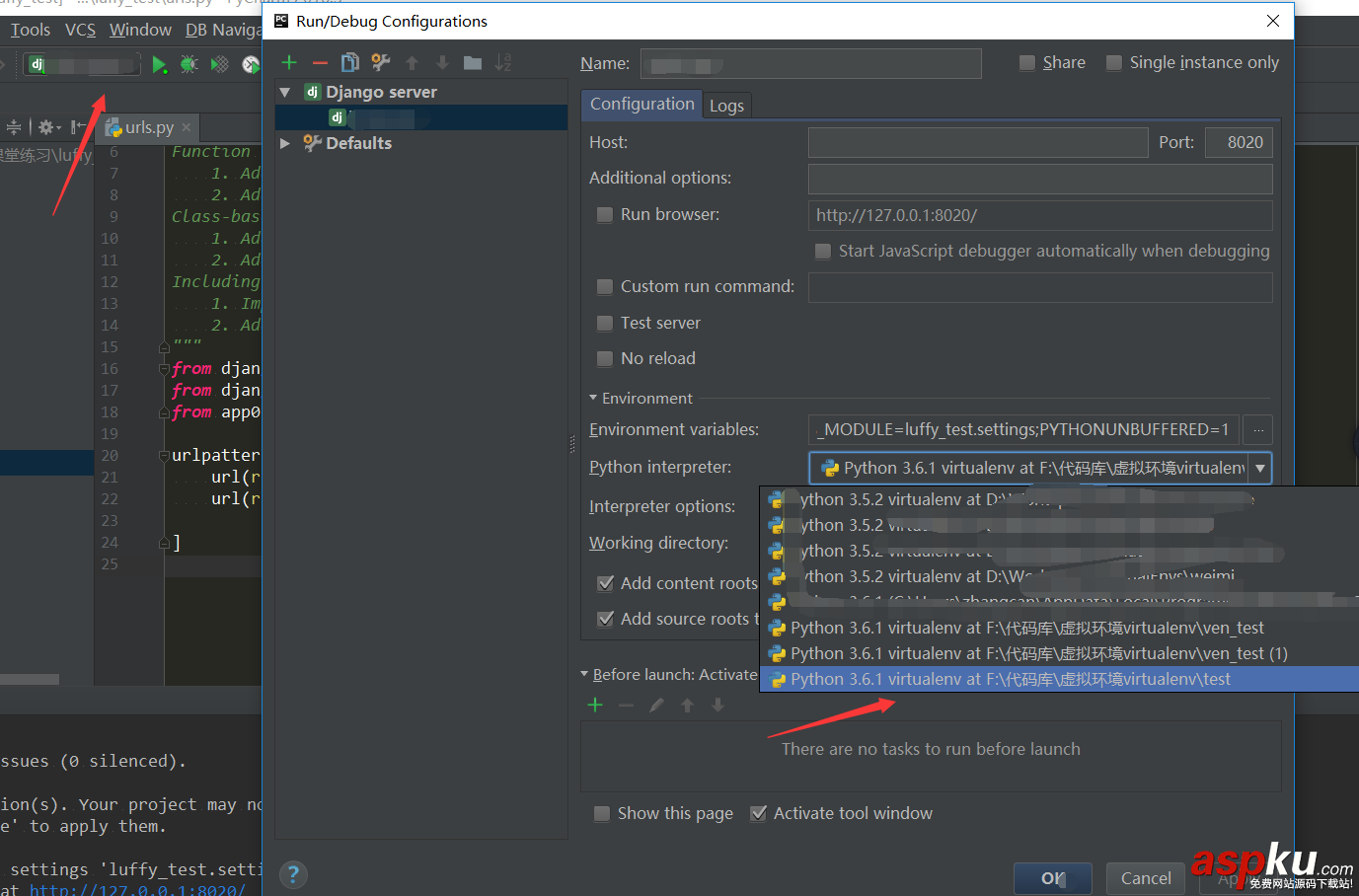Open the Window menu
This screenshot has height=896, width=1359.
click(140, 30)
